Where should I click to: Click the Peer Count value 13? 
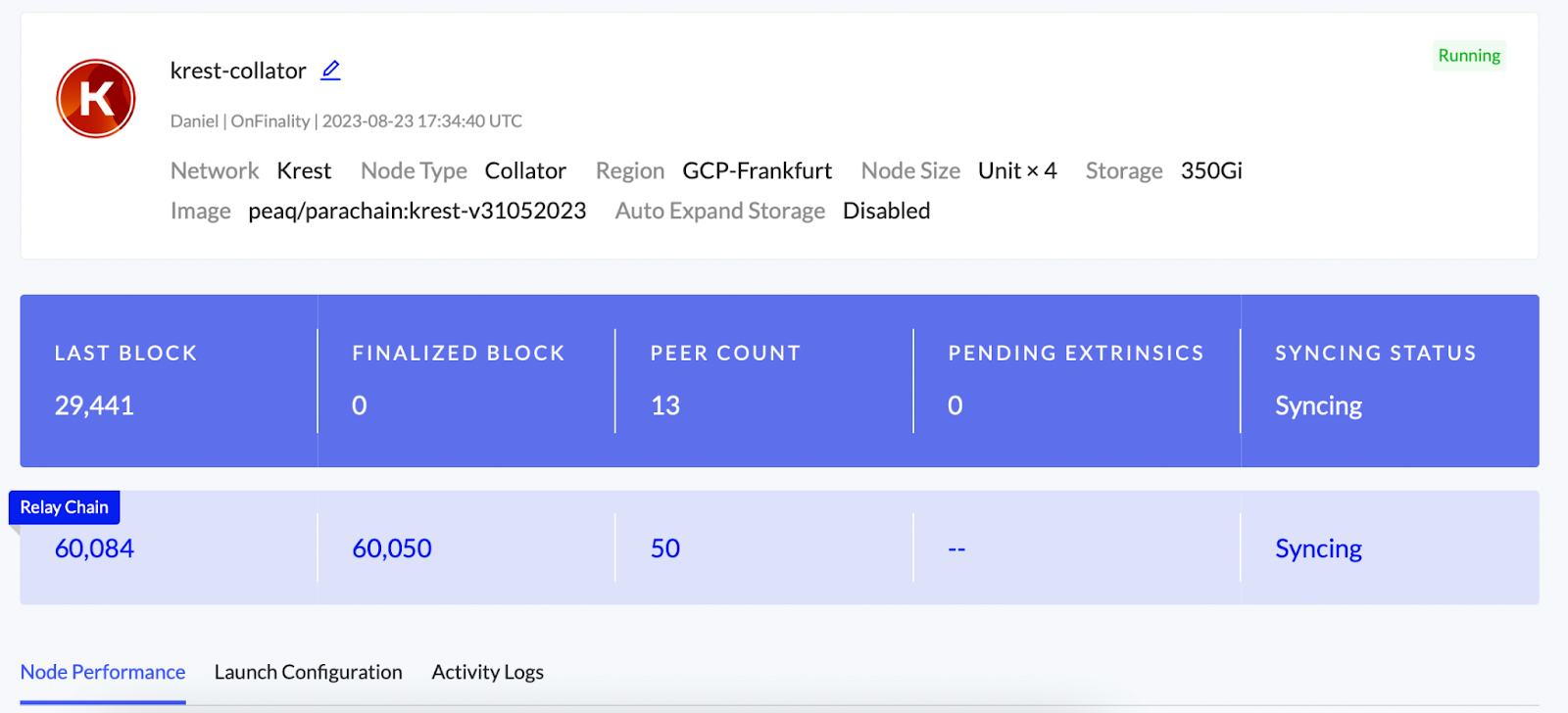pos(665,405)
